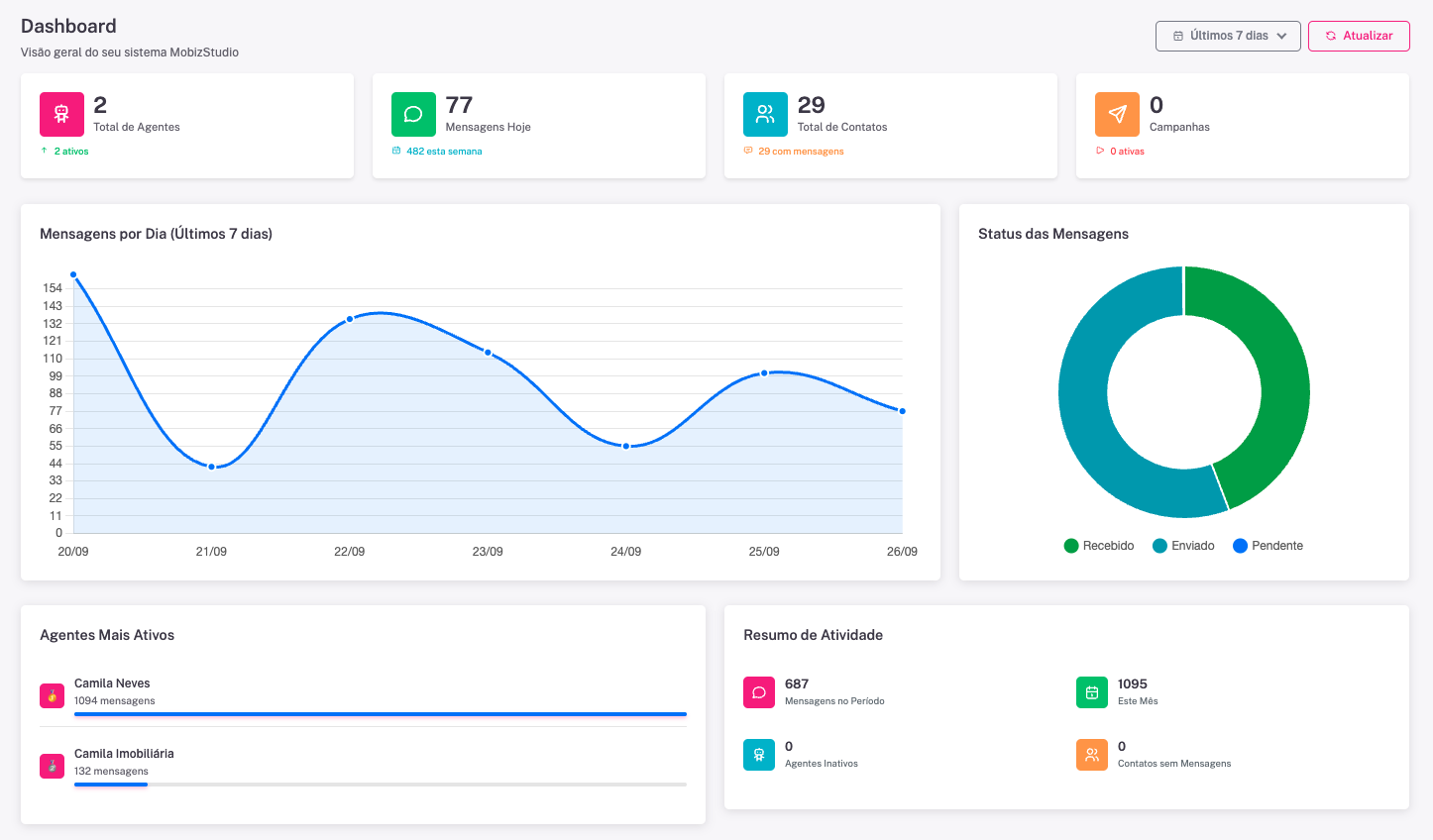This screenshot has width=1433, height=840.
Task: Select the green Mensagens Hoje chat bubble icon
Action: point(413,114)
